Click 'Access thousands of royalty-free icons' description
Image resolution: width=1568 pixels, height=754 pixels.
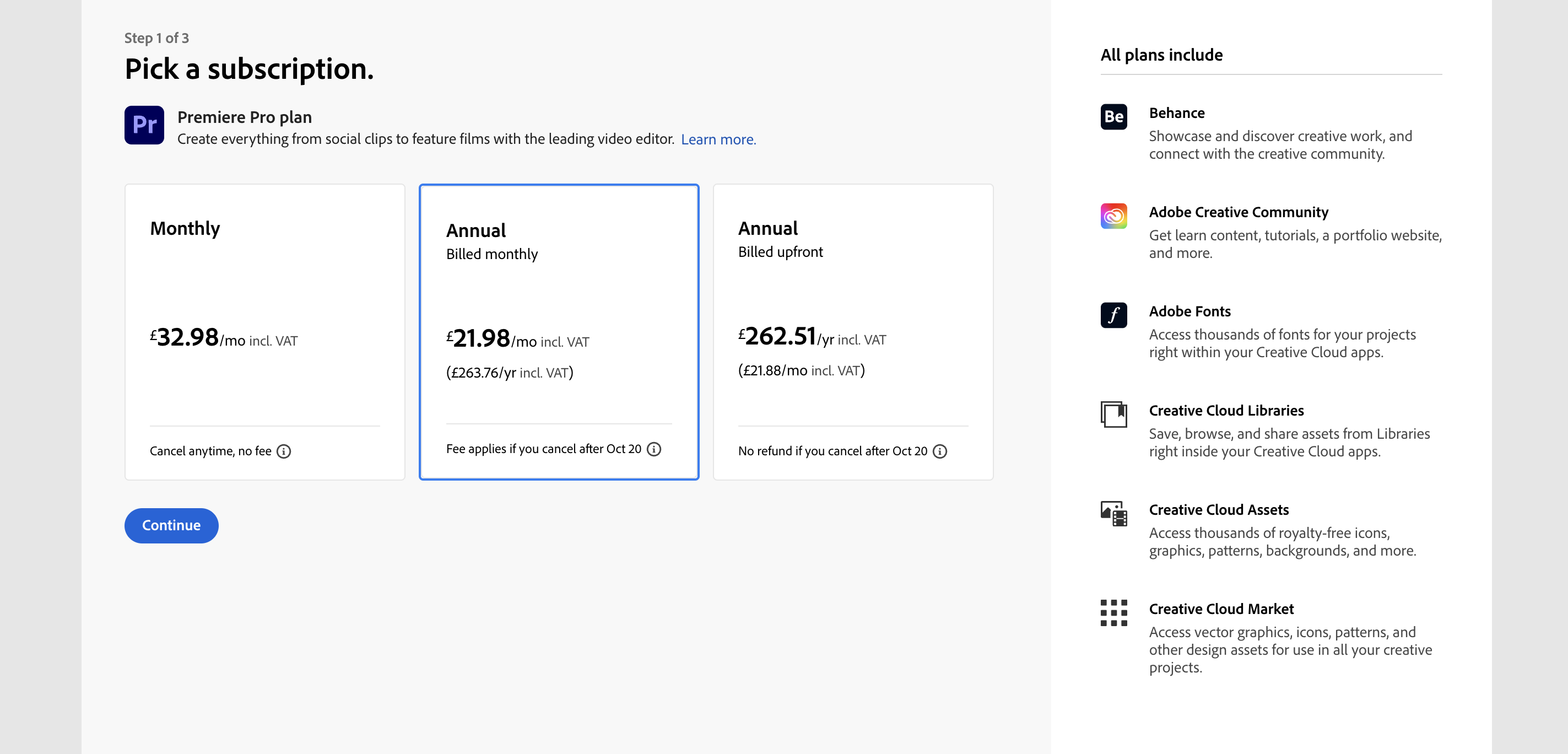1283,542
